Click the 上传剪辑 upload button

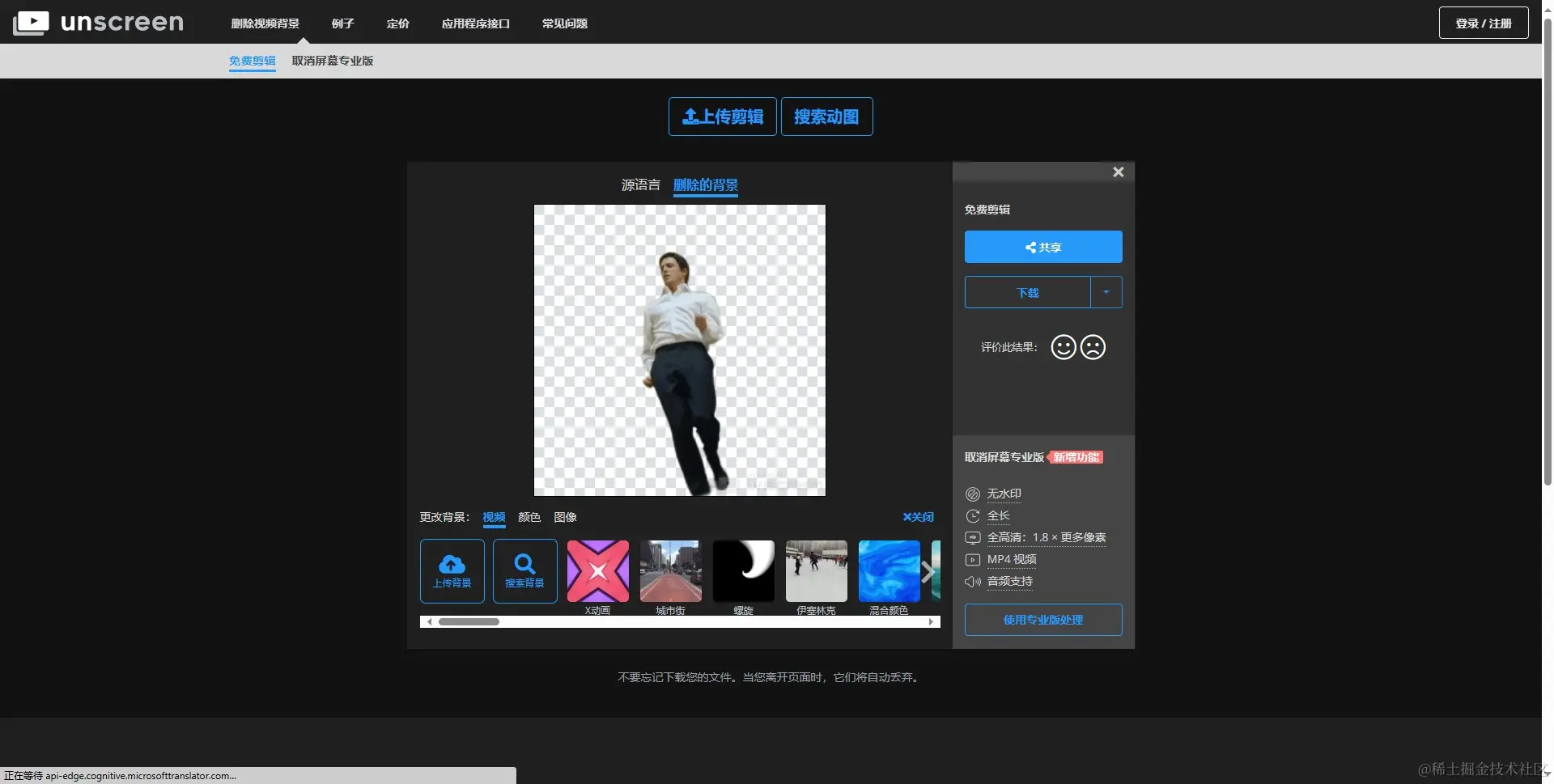(722, 117)
